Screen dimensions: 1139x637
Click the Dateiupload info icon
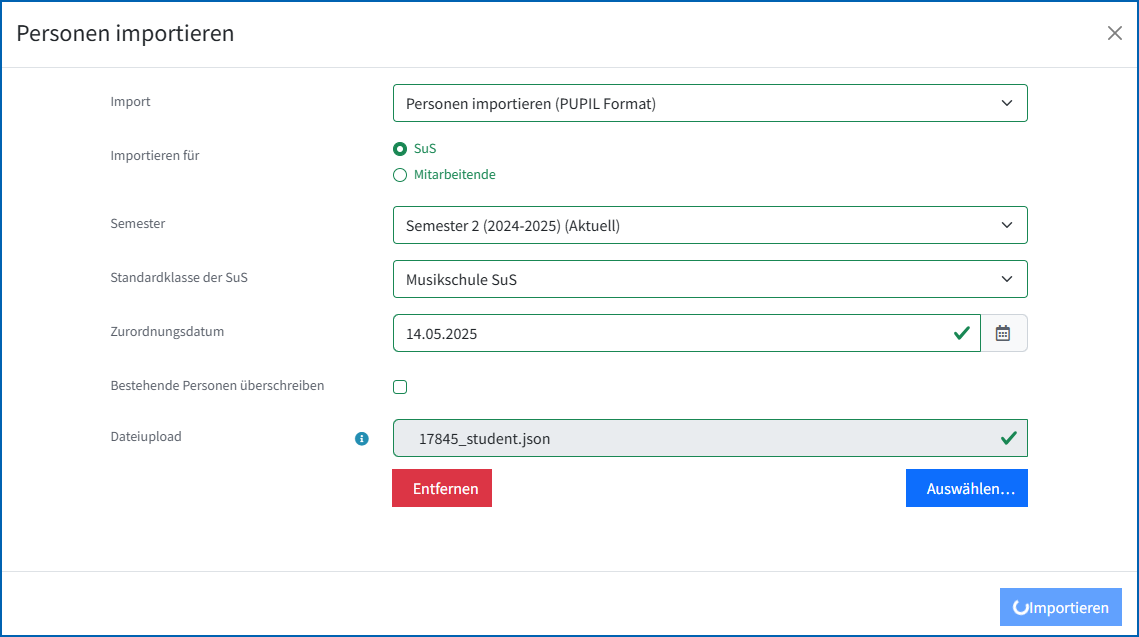(362, 438)
